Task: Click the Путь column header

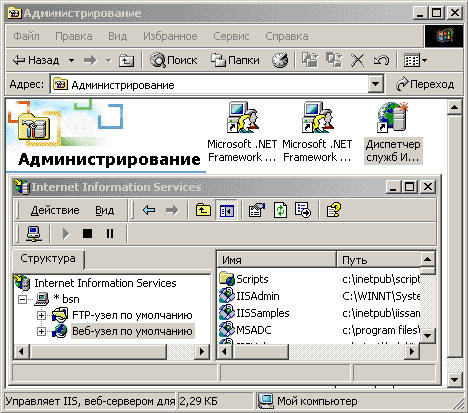Action: pyautogui.click(x=379, y=260)
